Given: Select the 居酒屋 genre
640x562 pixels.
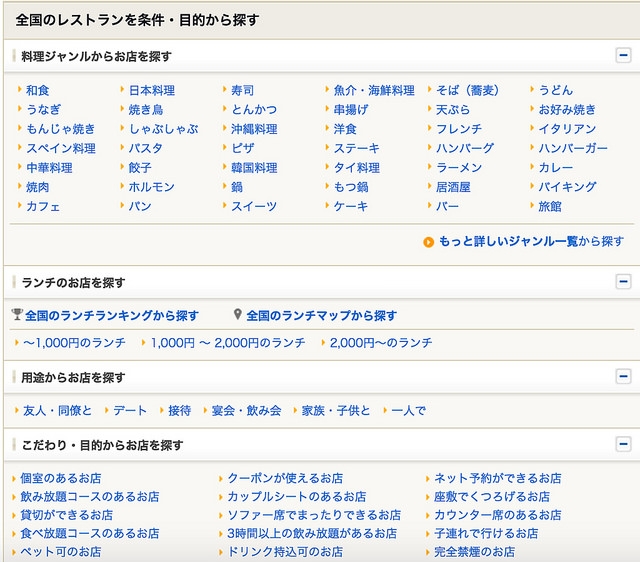Looking at the screenshot, I should tap(453, 187).
